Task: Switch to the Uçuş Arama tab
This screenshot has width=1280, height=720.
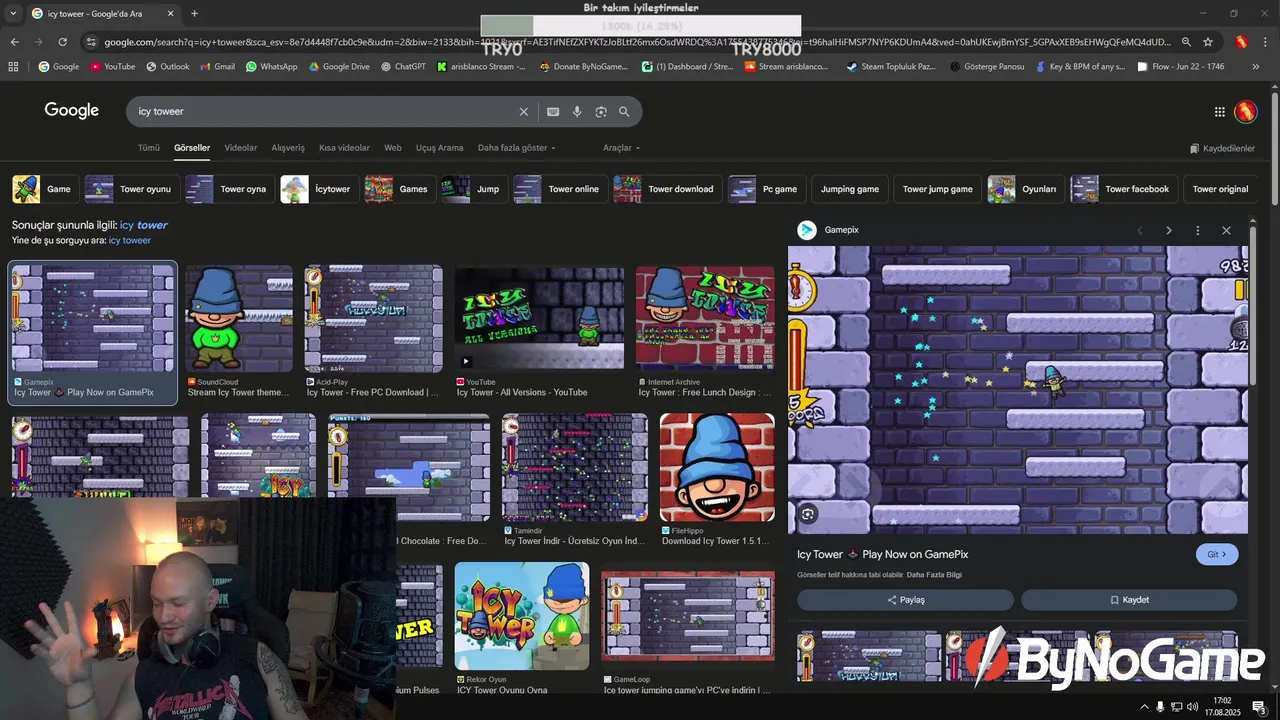Action: (x=440, y=148)
